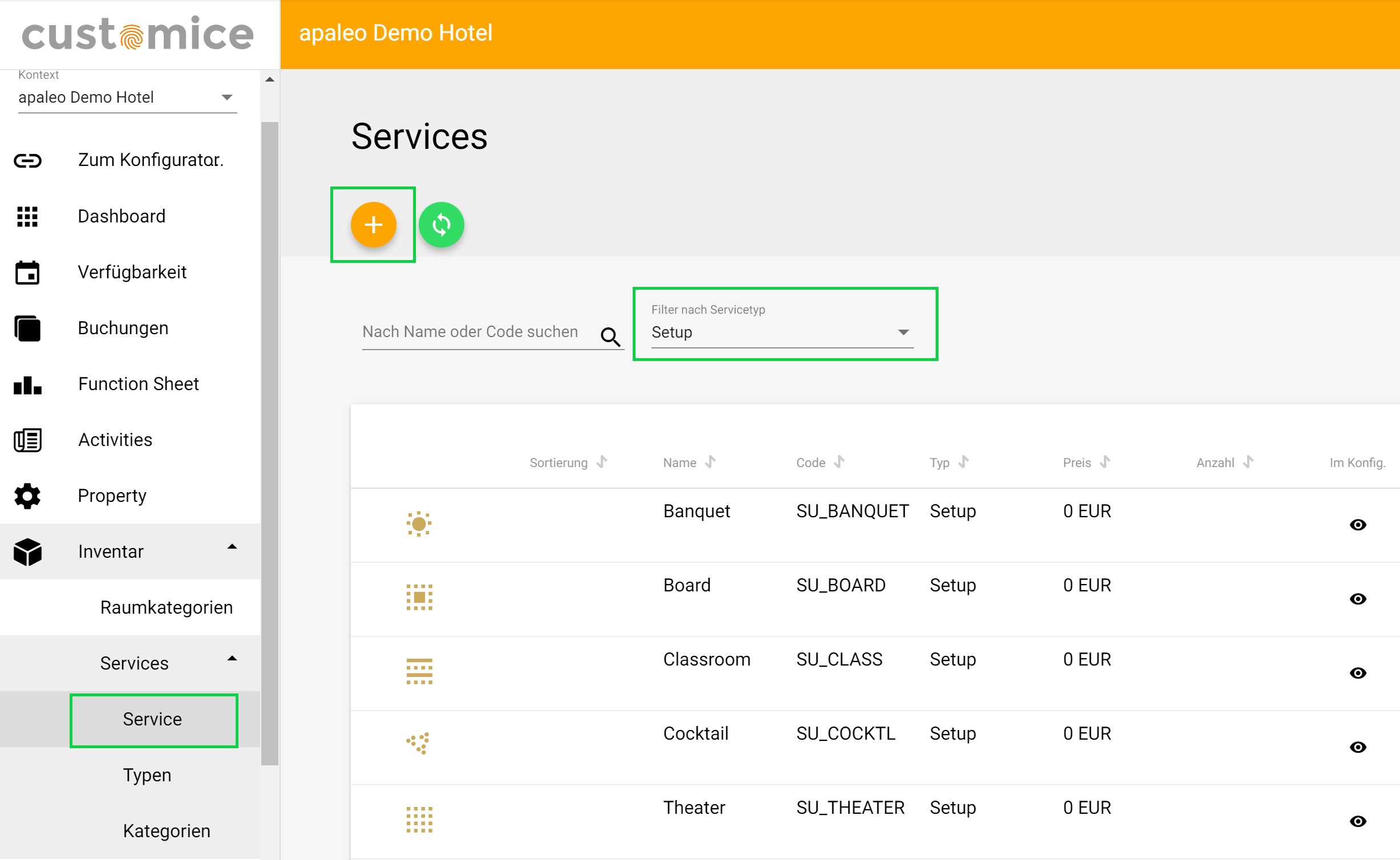Click the search magnifier icon

pos(610,336)
